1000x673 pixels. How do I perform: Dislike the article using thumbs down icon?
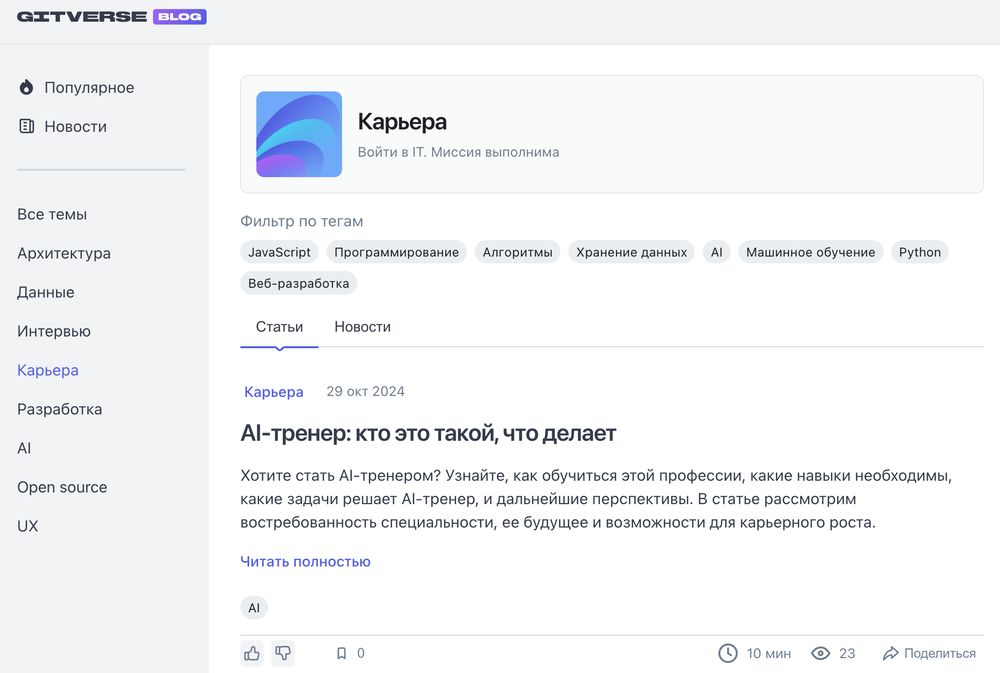283,652
